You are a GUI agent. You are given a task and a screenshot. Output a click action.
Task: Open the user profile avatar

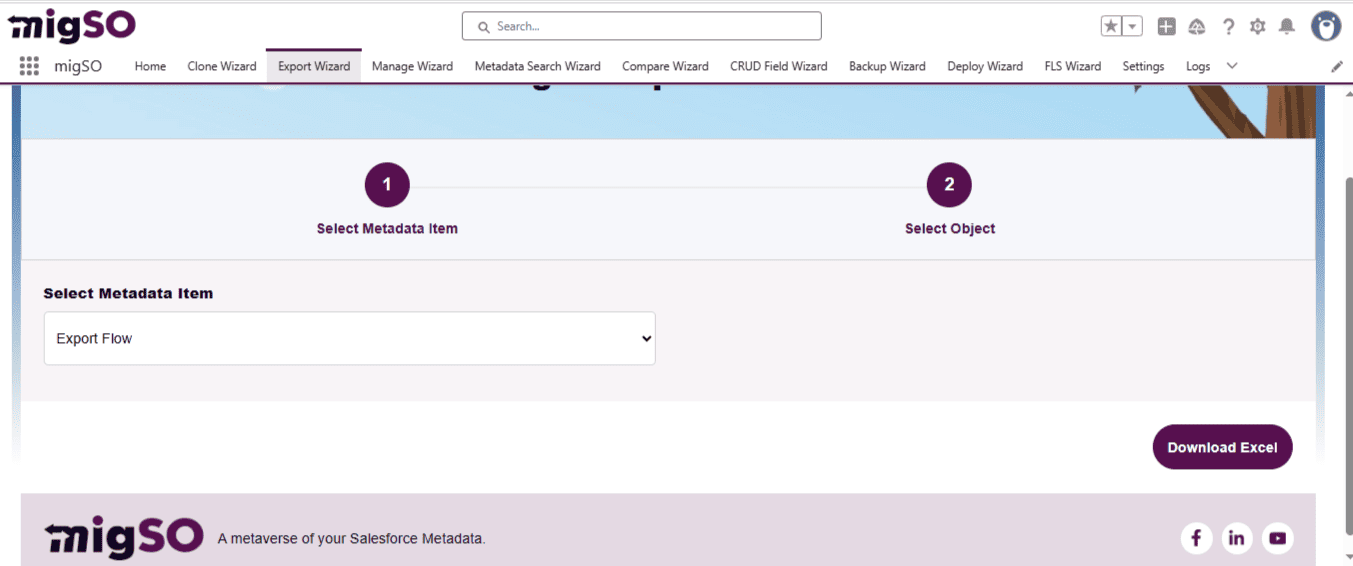coord(1326,26)
